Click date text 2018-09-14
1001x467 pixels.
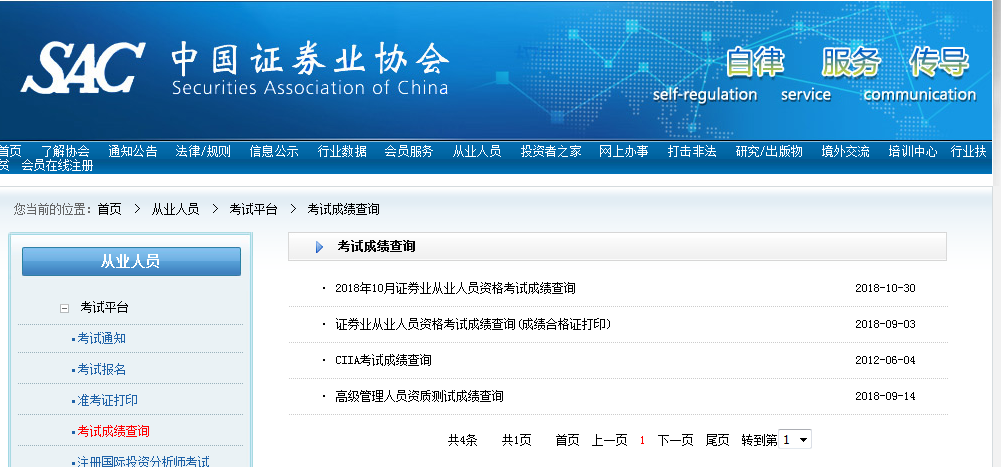point(885,396)
